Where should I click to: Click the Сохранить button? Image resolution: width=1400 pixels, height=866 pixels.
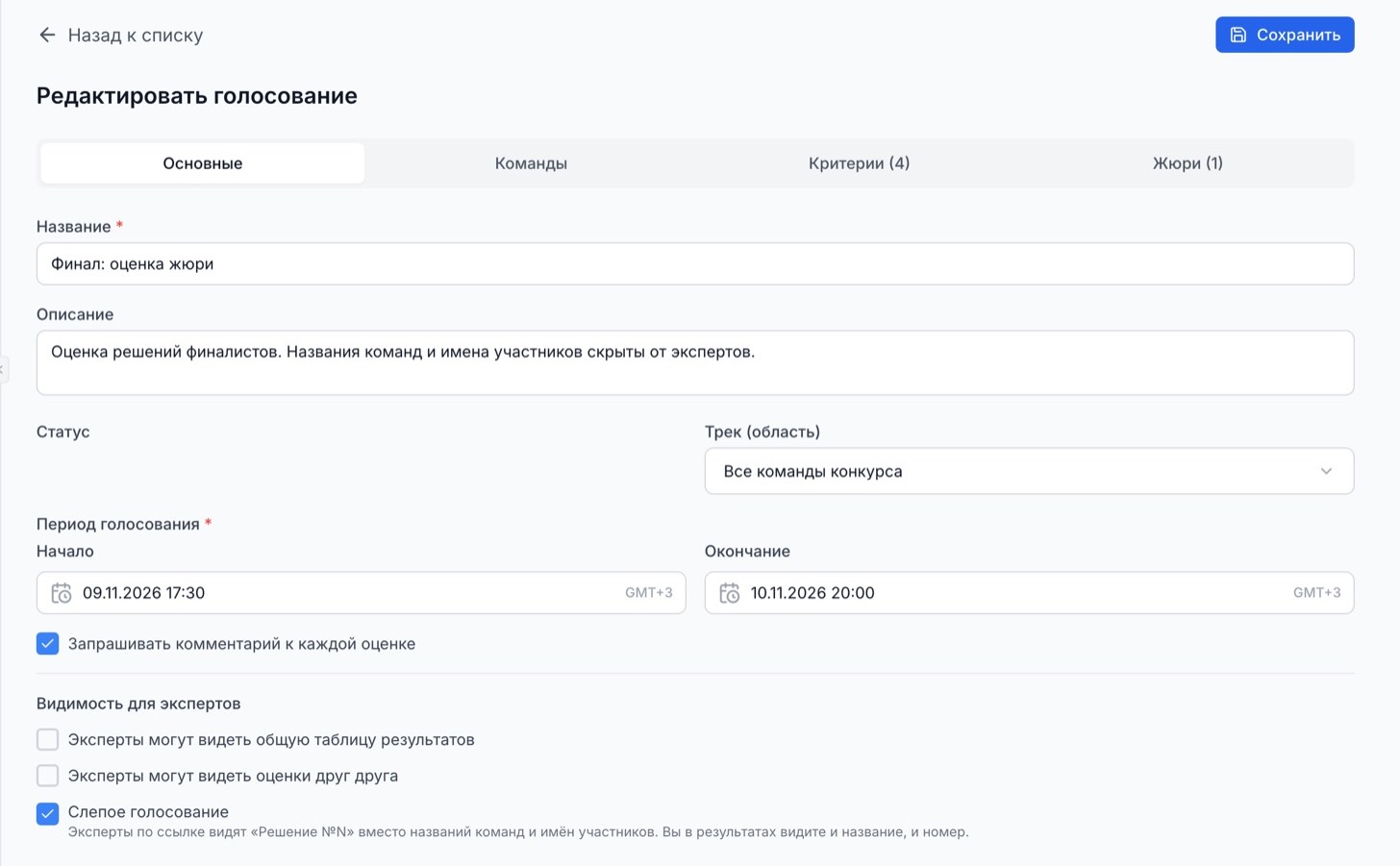1285,35
